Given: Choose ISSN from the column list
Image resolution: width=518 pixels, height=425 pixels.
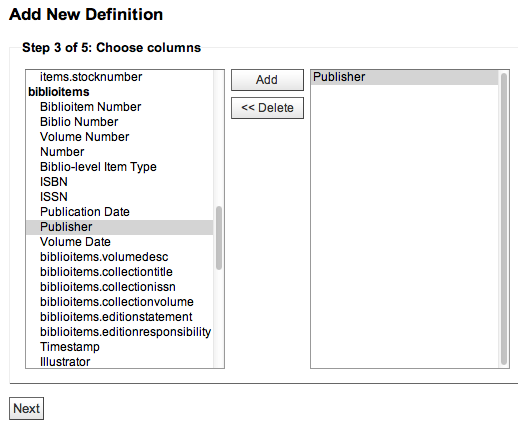Looking at the screenshot, I should tap(119, 197).
